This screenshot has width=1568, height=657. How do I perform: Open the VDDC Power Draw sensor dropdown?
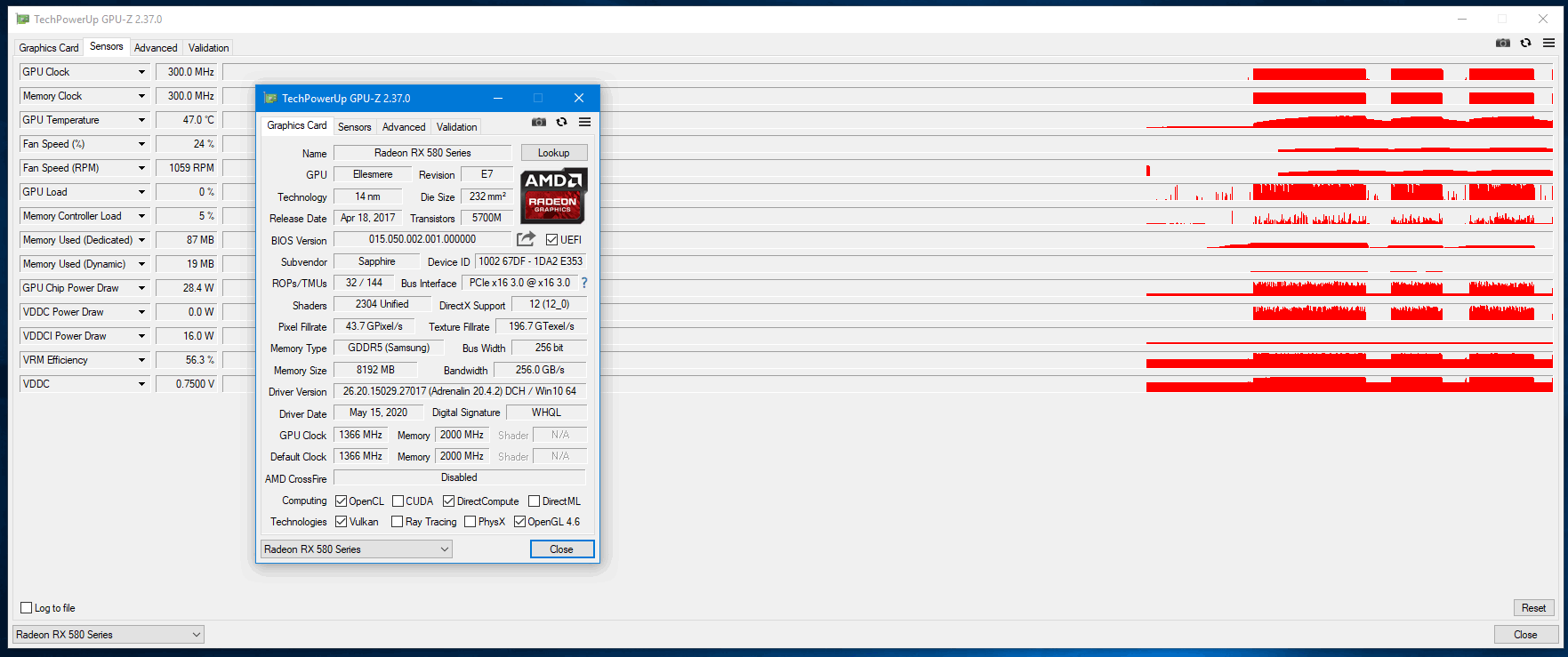(141, 312)
